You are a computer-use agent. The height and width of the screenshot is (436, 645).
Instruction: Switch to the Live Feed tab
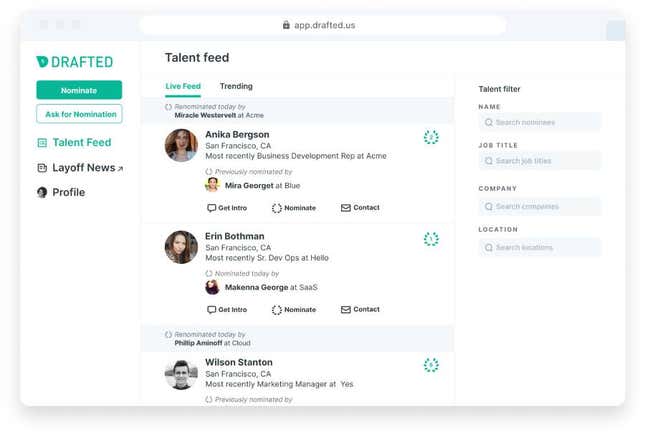point(183,86)
